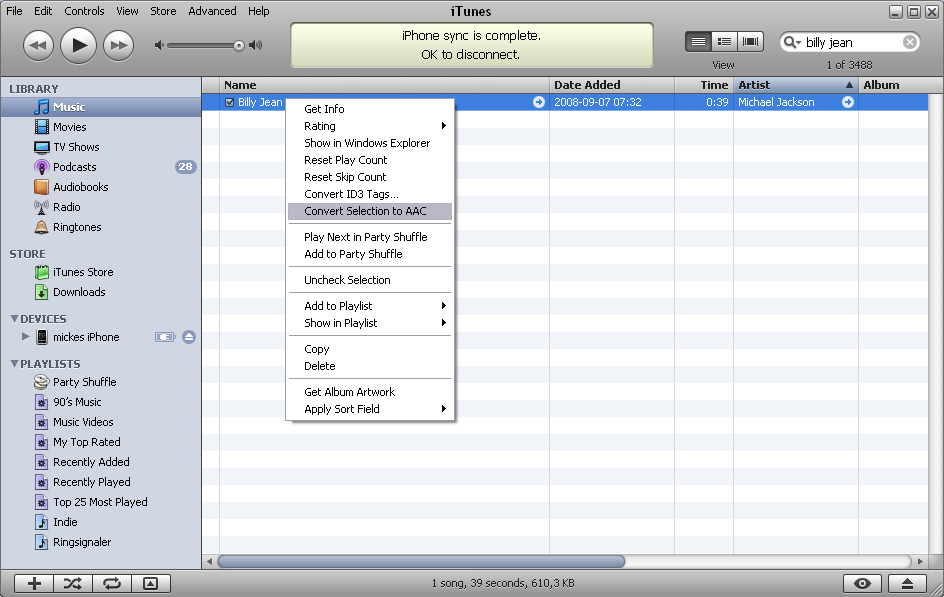
Task: Choose Convert ID3 Tags...
Action: click(370, 194)
